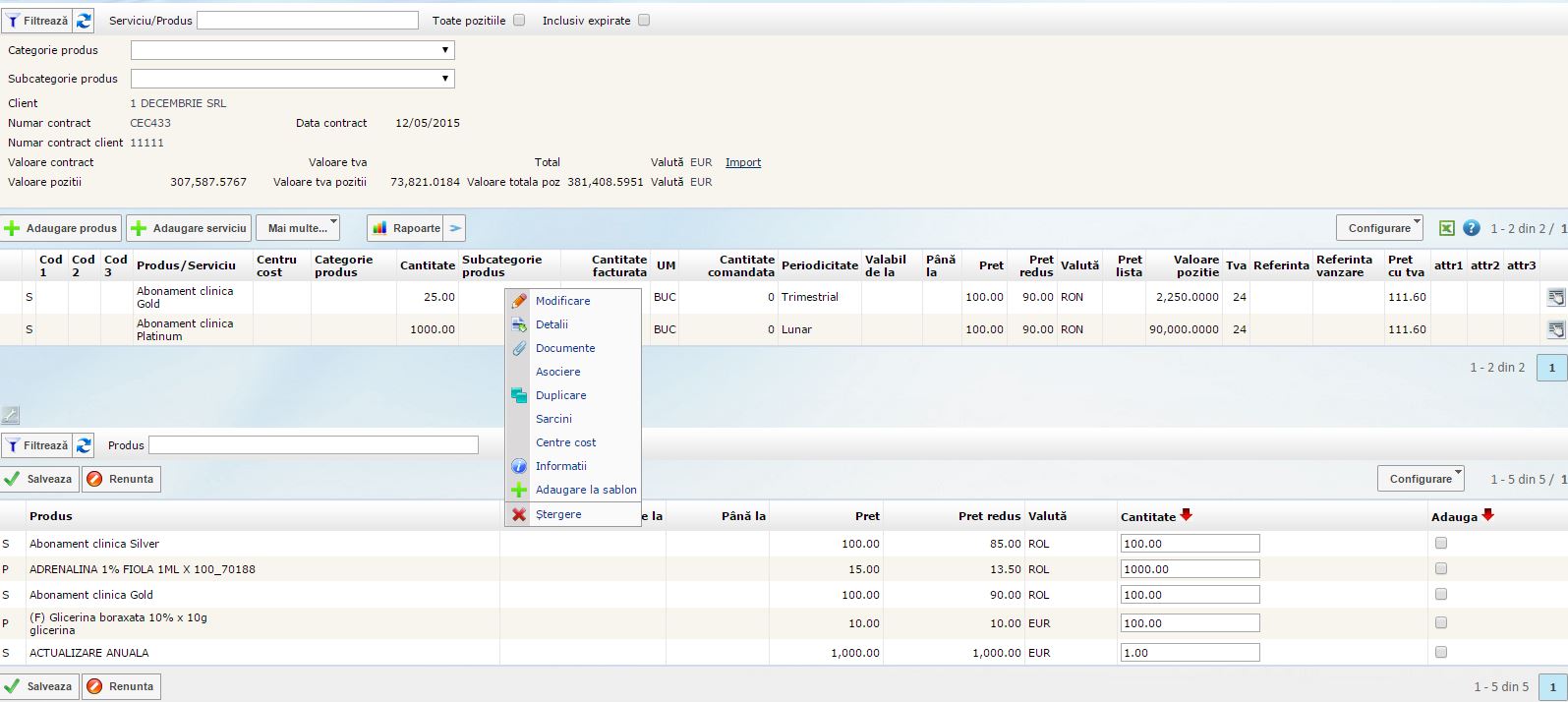Tick the Inclusiv expirate checkbox

[644, 20]
